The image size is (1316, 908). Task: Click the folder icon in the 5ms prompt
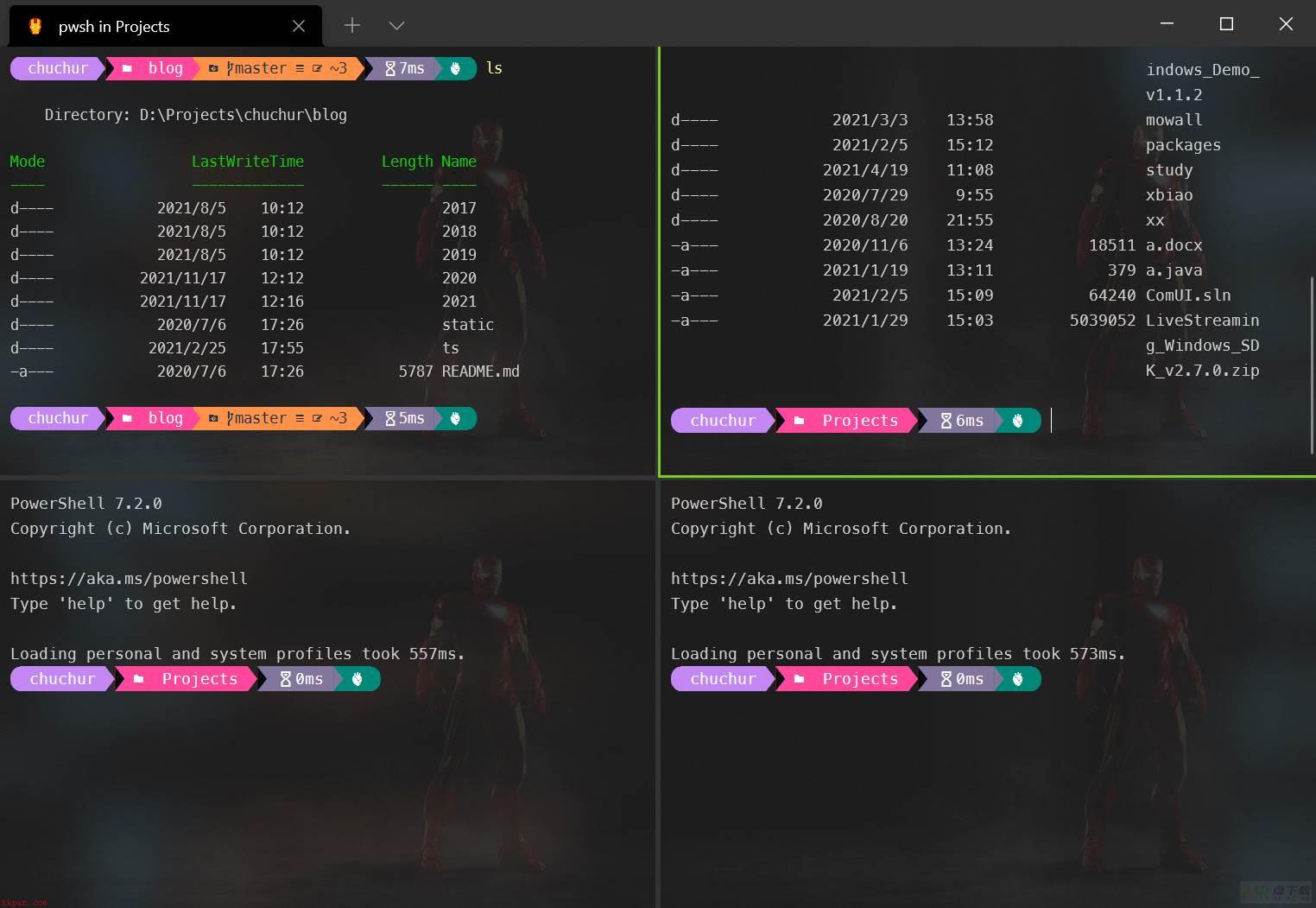pos(127,418)
